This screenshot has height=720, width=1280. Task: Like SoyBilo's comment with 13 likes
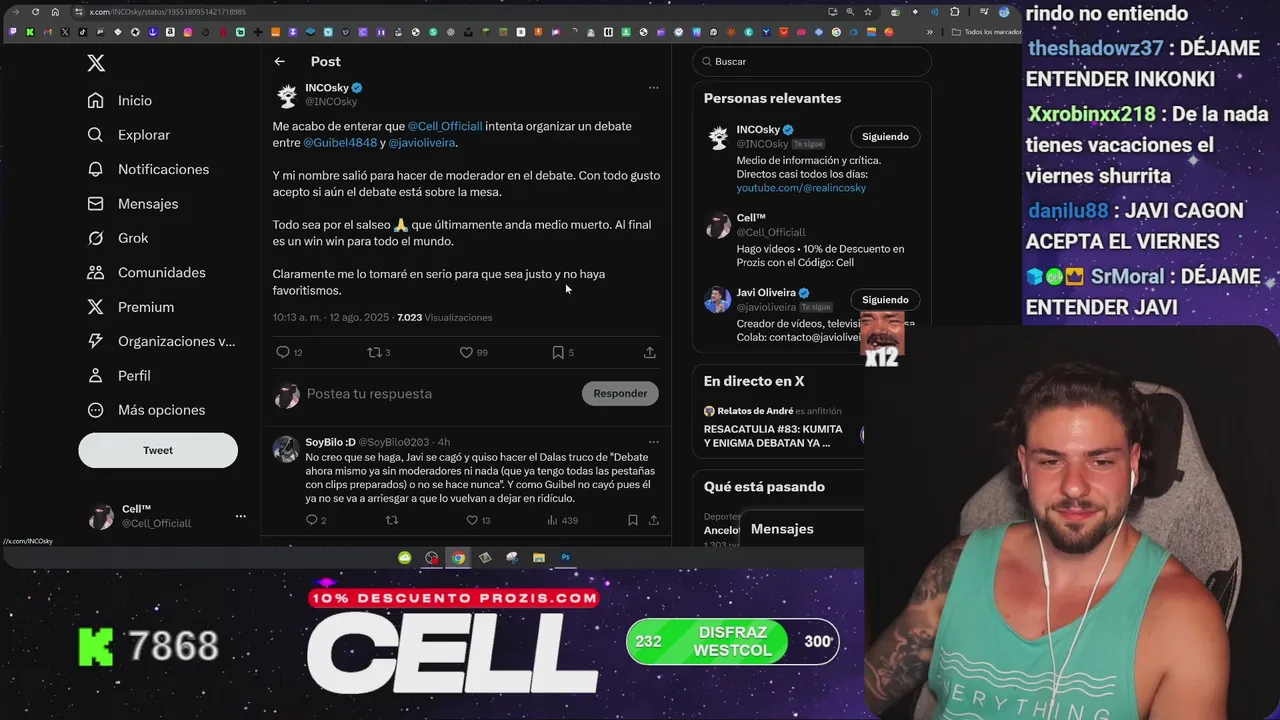click(x=472, y=520)
